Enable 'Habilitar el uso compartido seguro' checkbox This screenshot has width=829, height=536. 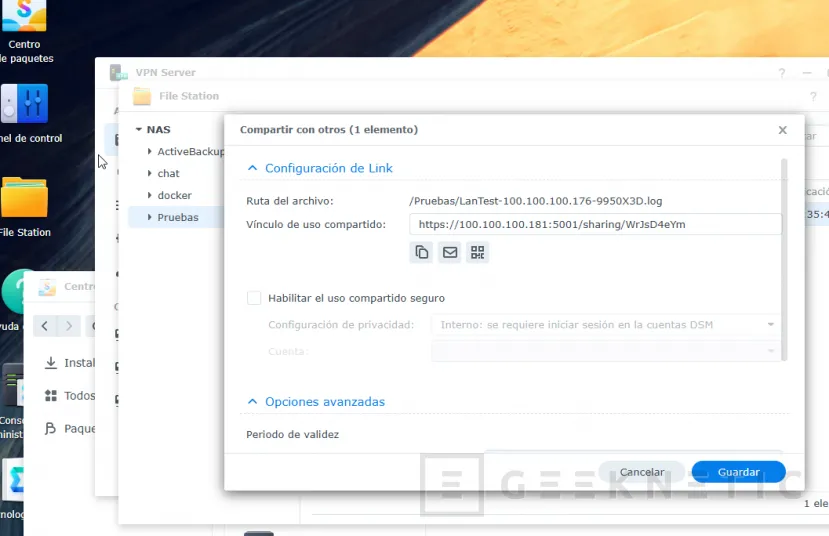click(x=254, y=298)
